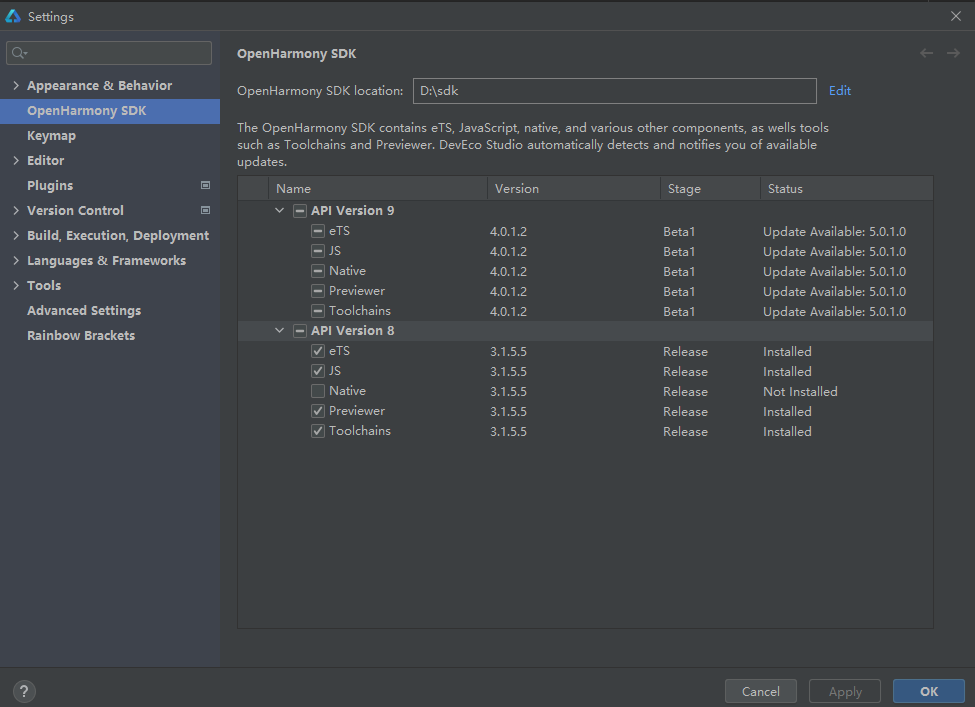
Task: Toggle the API Version 9 group checkbox
Action: pos(299,211)
